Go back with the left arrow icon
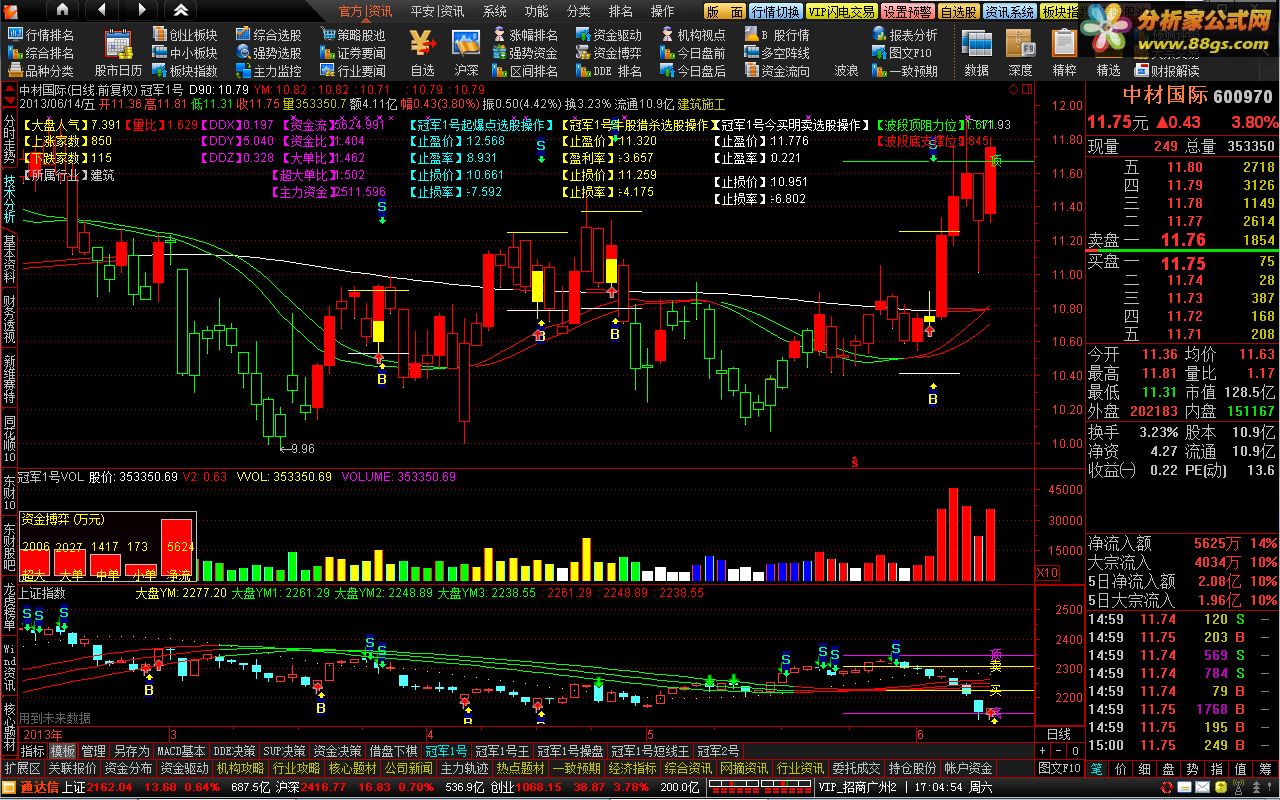 click(102, 10)
